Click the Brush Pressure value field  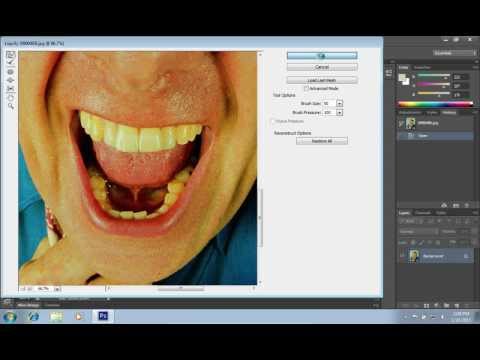point(329,113)
